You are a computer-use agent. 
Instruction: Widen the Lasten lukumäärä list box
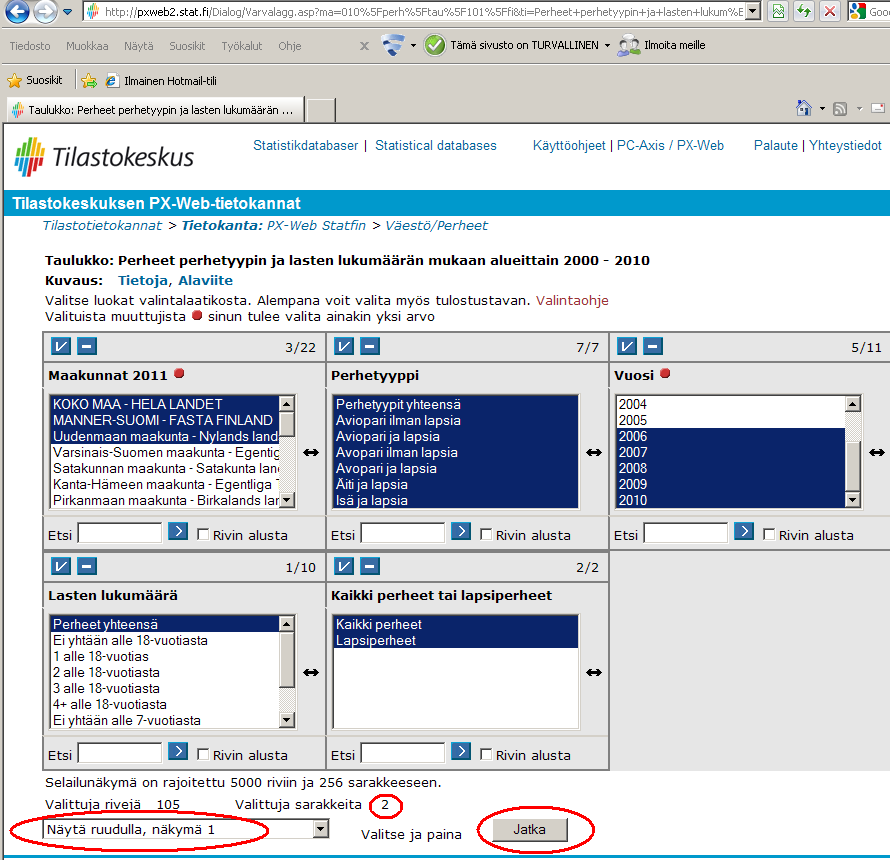click(x=310, y=672)
